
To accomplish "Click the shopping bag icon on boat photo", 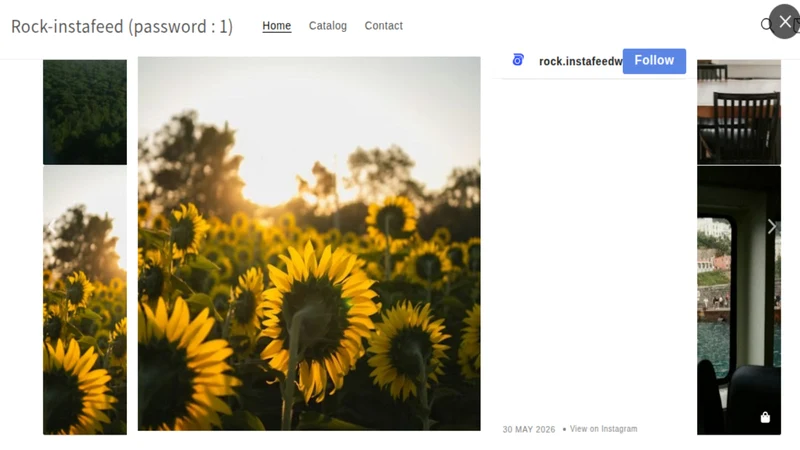I will pyautogui.click(x=765, y=417).
